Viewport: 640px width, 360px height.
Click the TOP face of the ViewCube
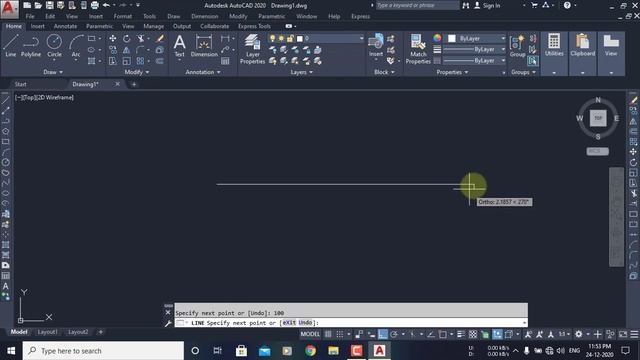tap(598, 118)
